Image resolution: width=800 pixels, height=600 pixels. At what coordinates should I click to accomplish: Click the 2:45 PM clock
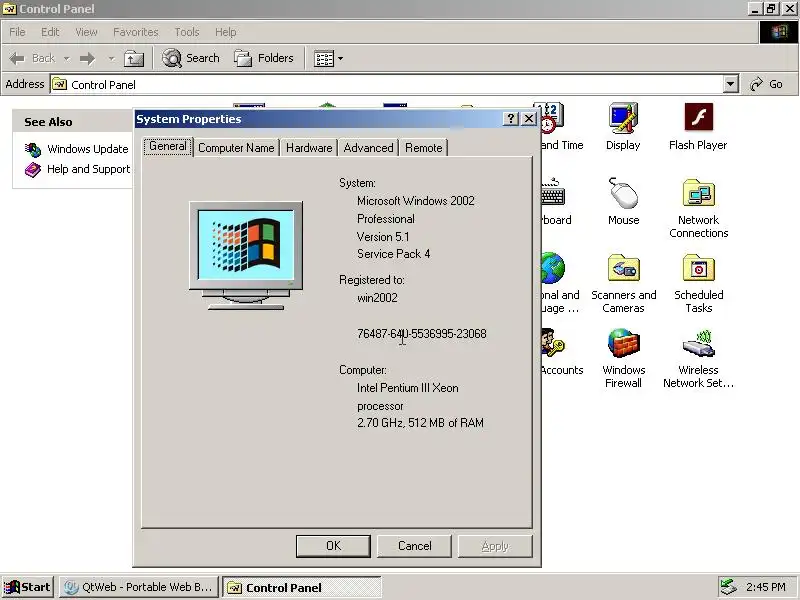tap(765, 587)
